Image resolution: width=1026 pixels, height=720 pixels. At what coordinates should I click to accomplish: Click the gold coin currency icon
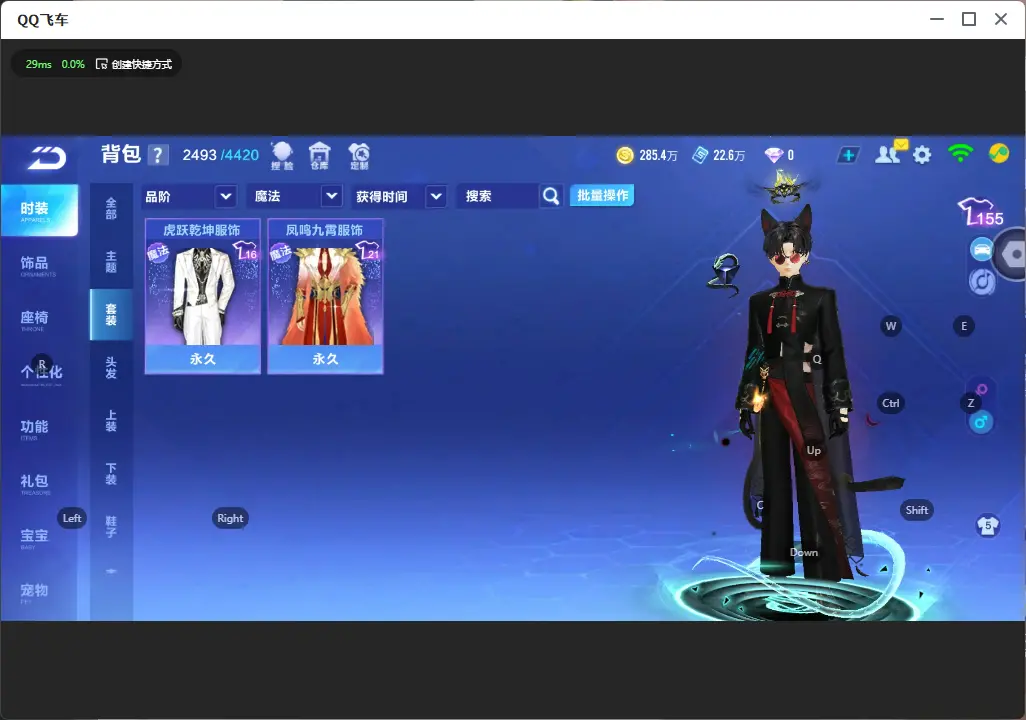click(625, 155)
